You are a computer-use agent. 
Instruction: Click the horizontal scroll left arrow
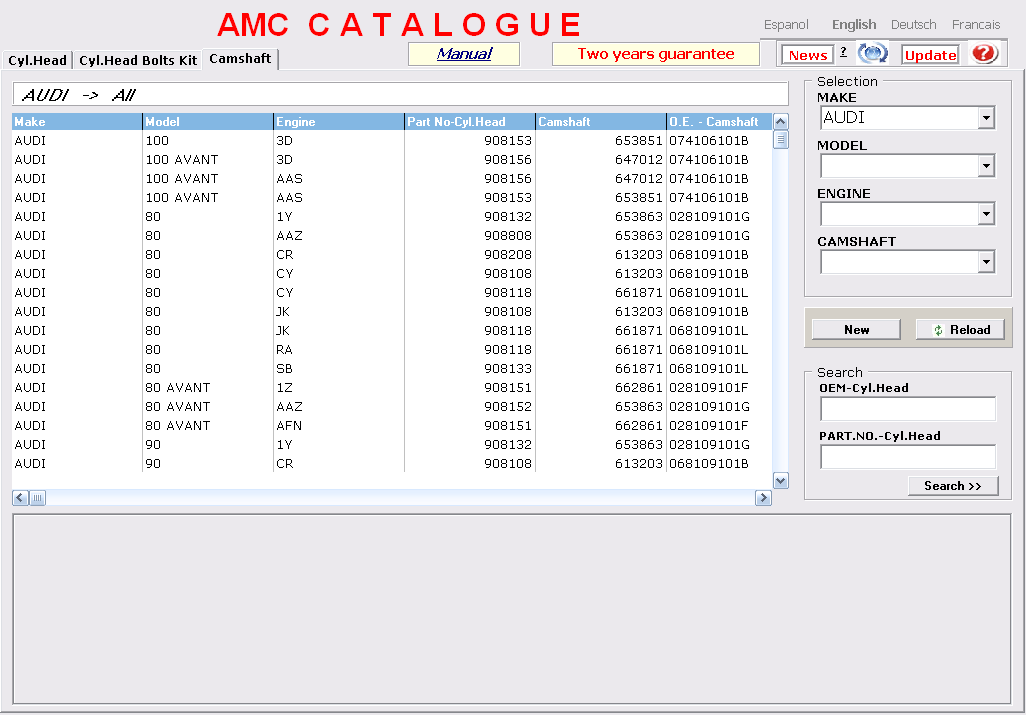pyautogui.click(x=20, y=498)
